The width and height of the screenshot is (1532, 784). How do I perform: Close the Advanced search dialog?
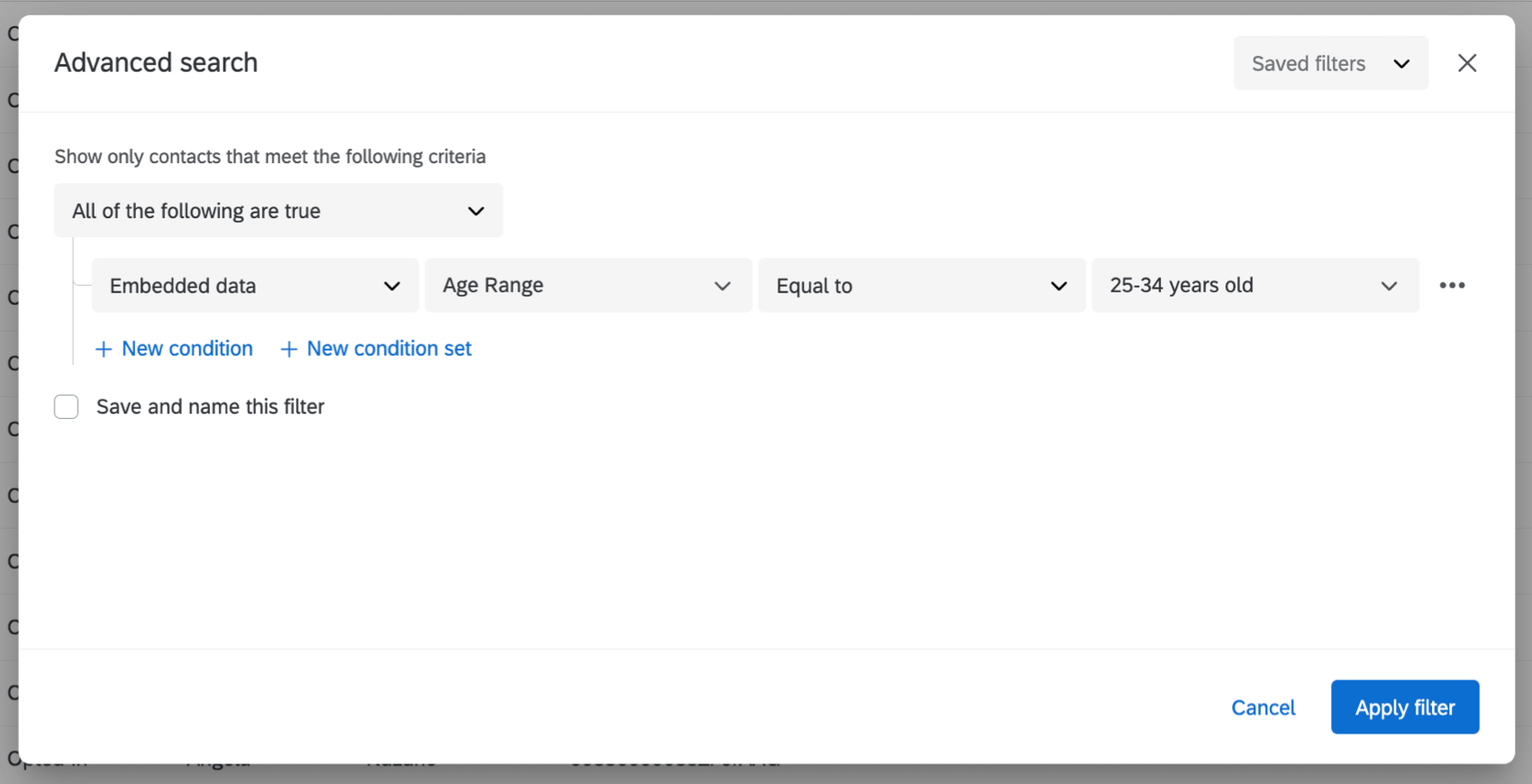pos(1467,63)
